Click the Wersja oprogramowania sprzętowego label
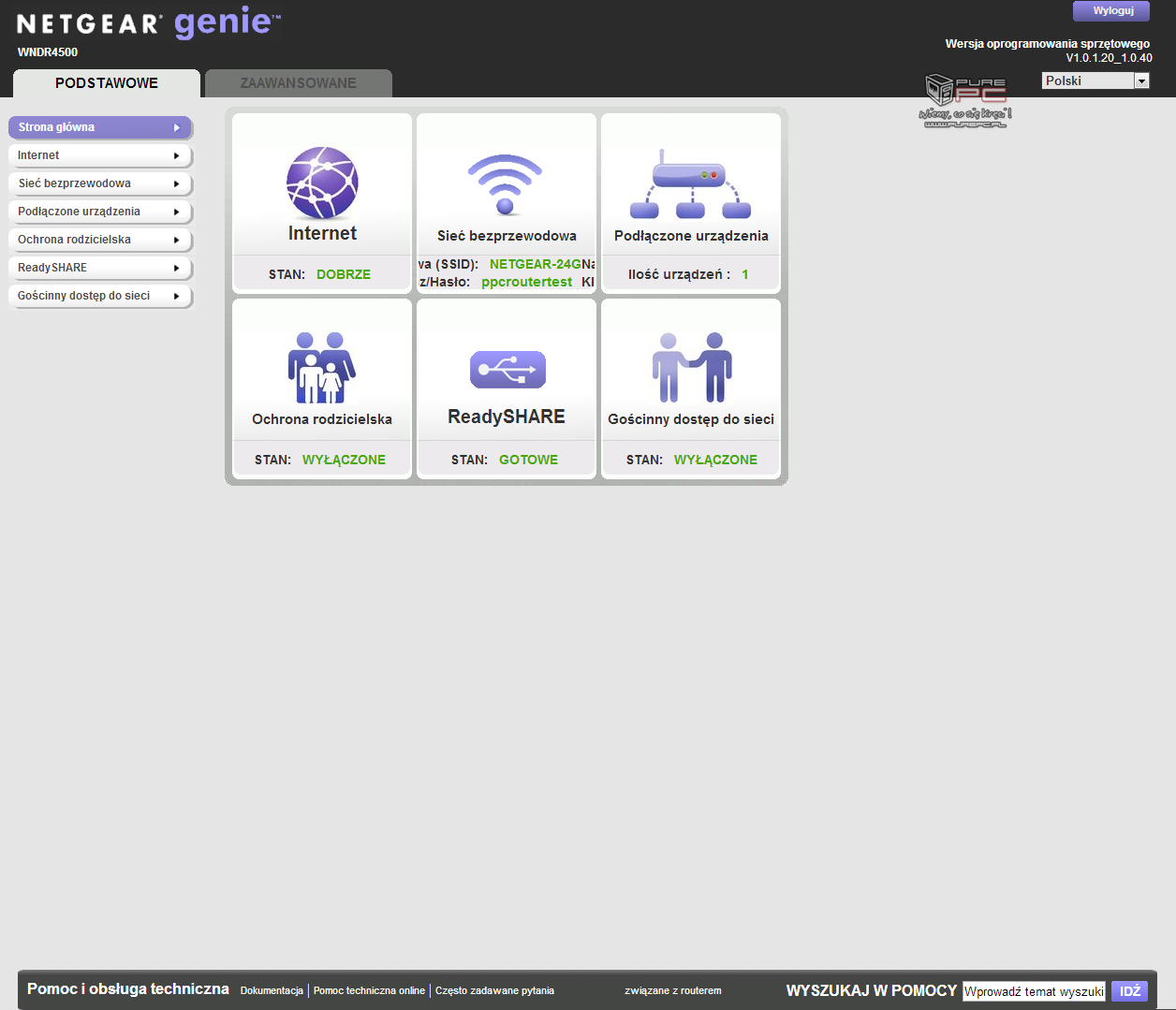Image resolution: width=1176 pixels, height=1010 pixels. 1048,44
